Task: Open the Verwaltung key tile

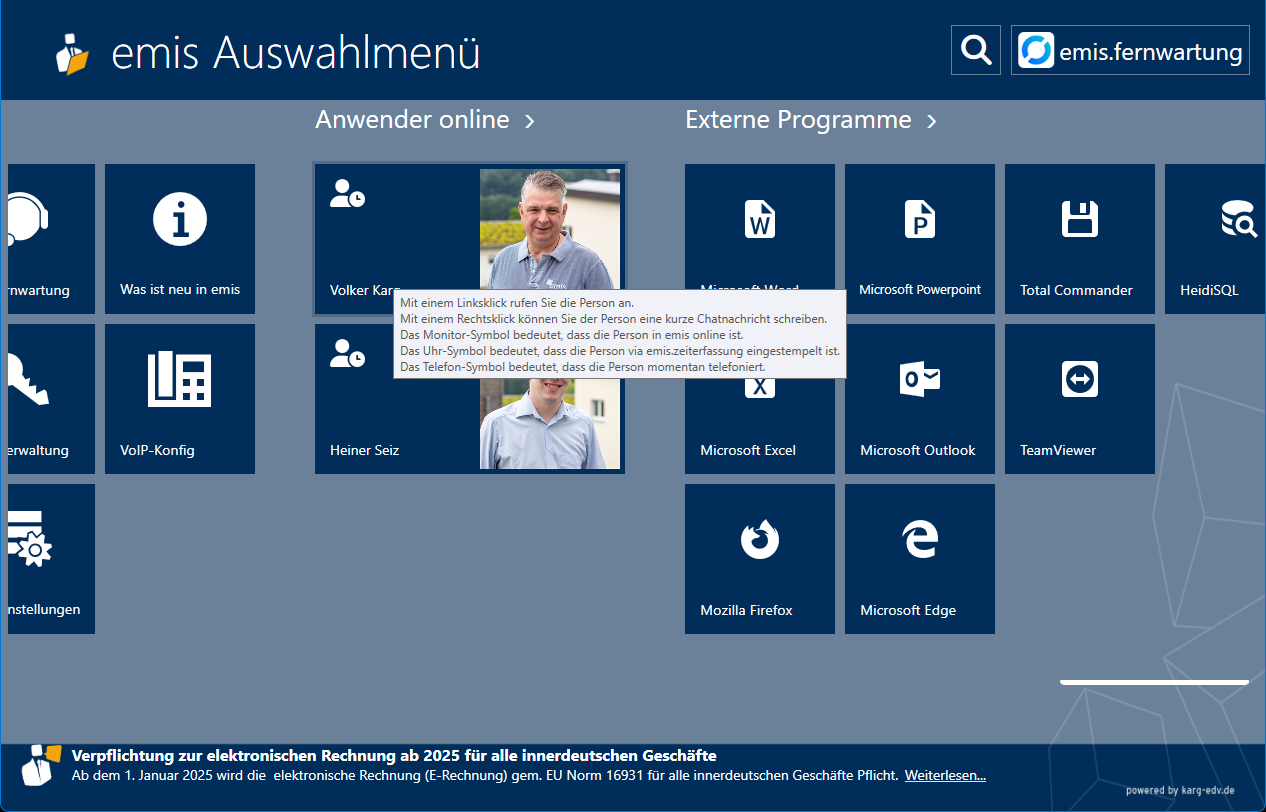Action: [x=51, y=399]
